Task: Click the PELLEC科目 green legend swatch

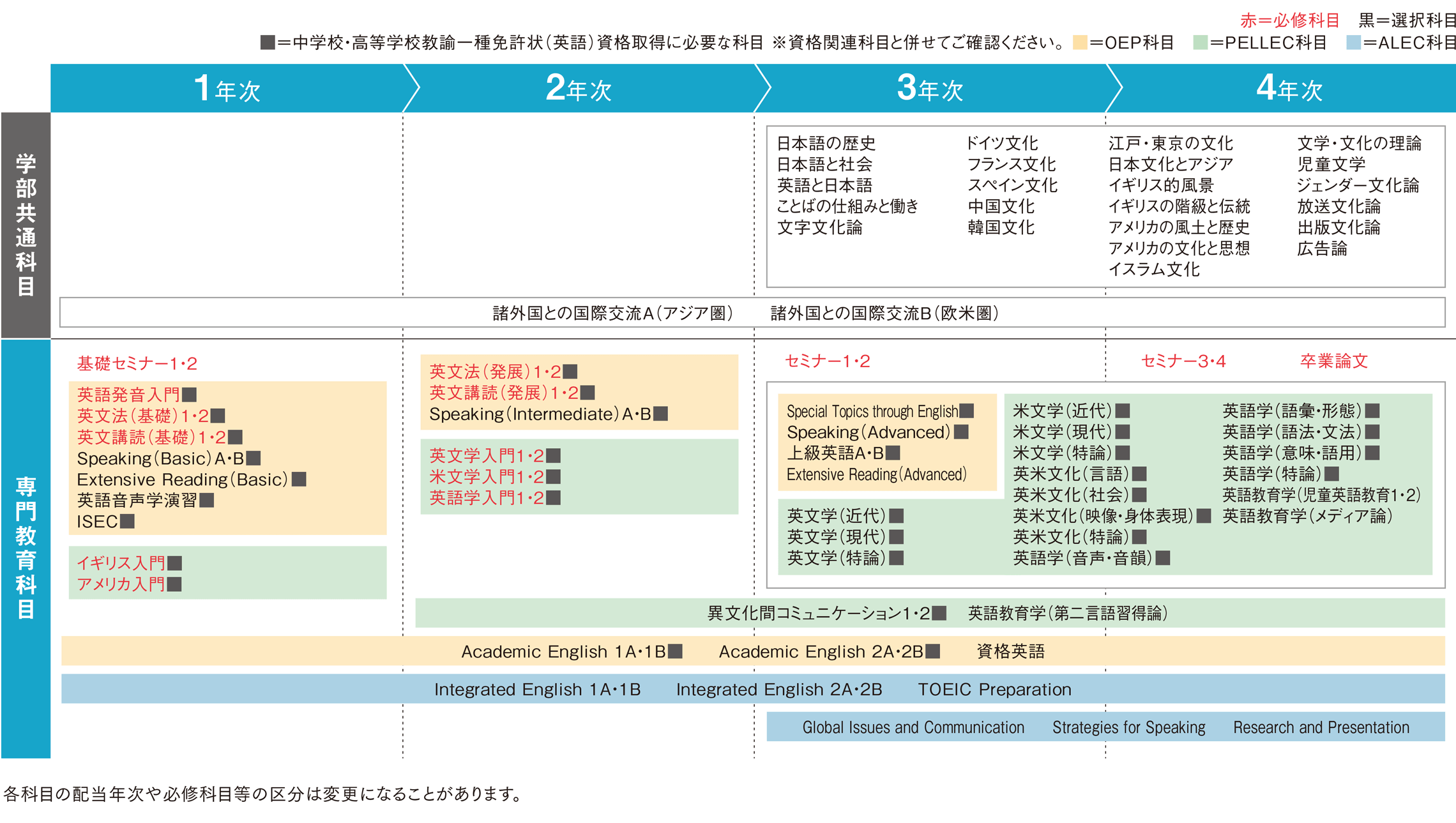Action: tap(1200, 43)
